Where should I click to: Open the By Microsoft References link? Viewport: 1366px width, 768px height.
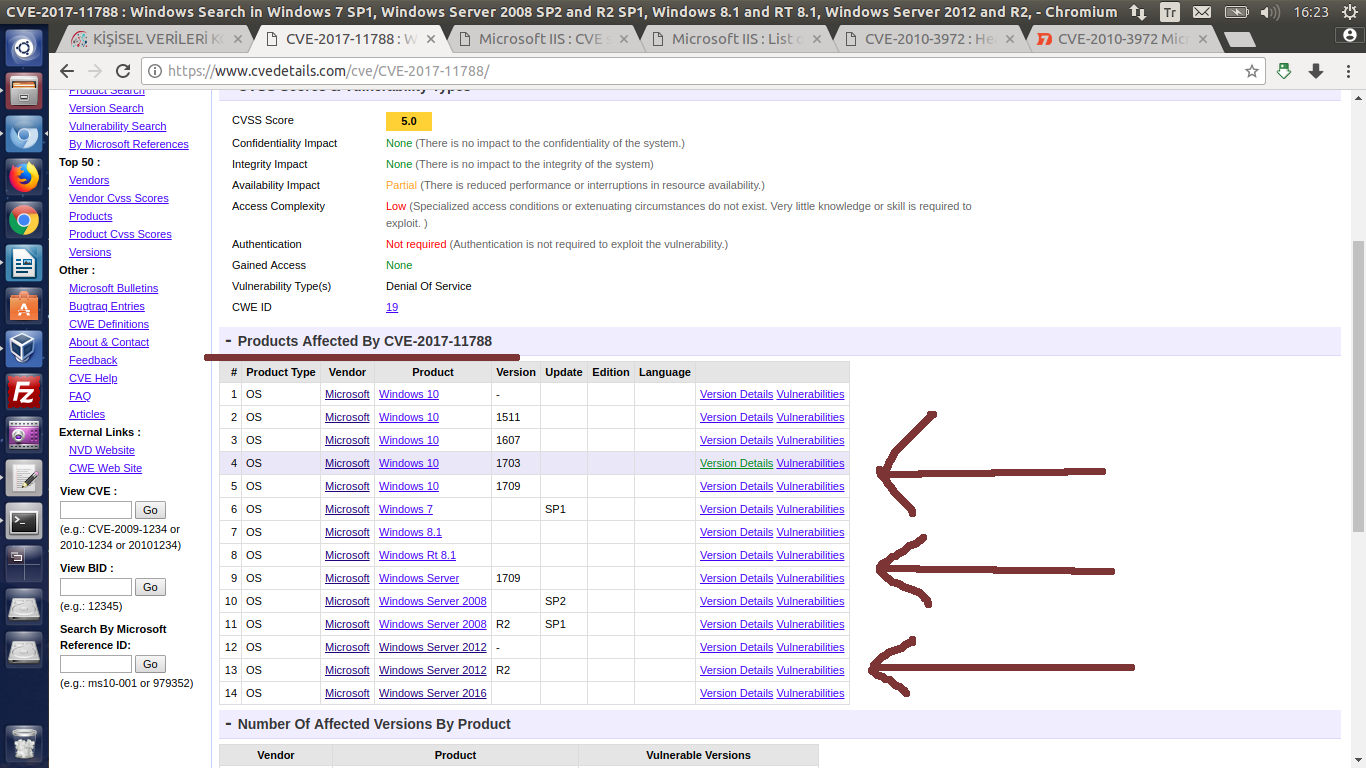[128, 144]
